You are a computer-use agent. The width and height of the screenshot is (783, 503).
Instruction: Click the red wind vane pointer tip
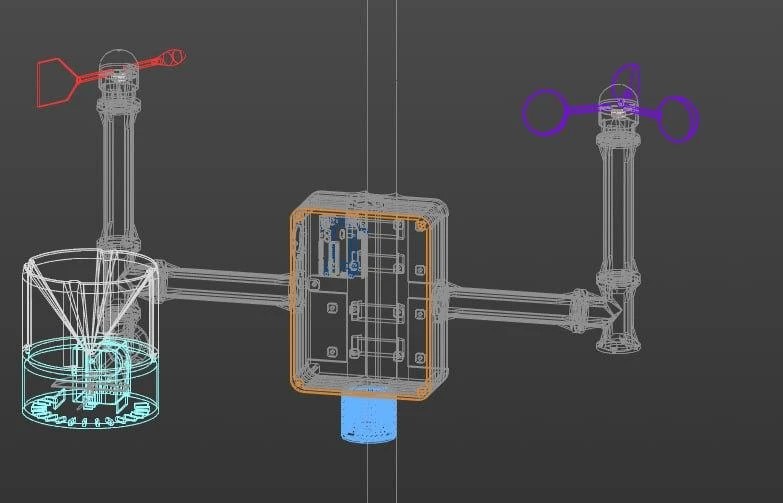175,57
